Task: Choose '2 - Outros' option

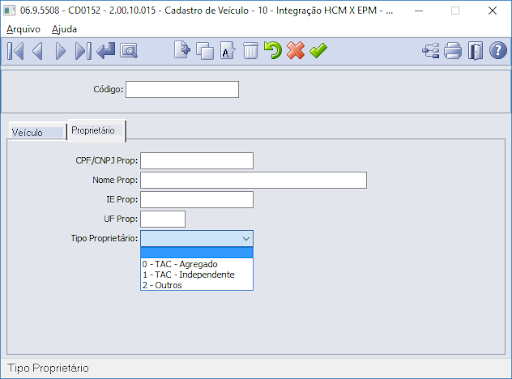Action: point(197,285)
